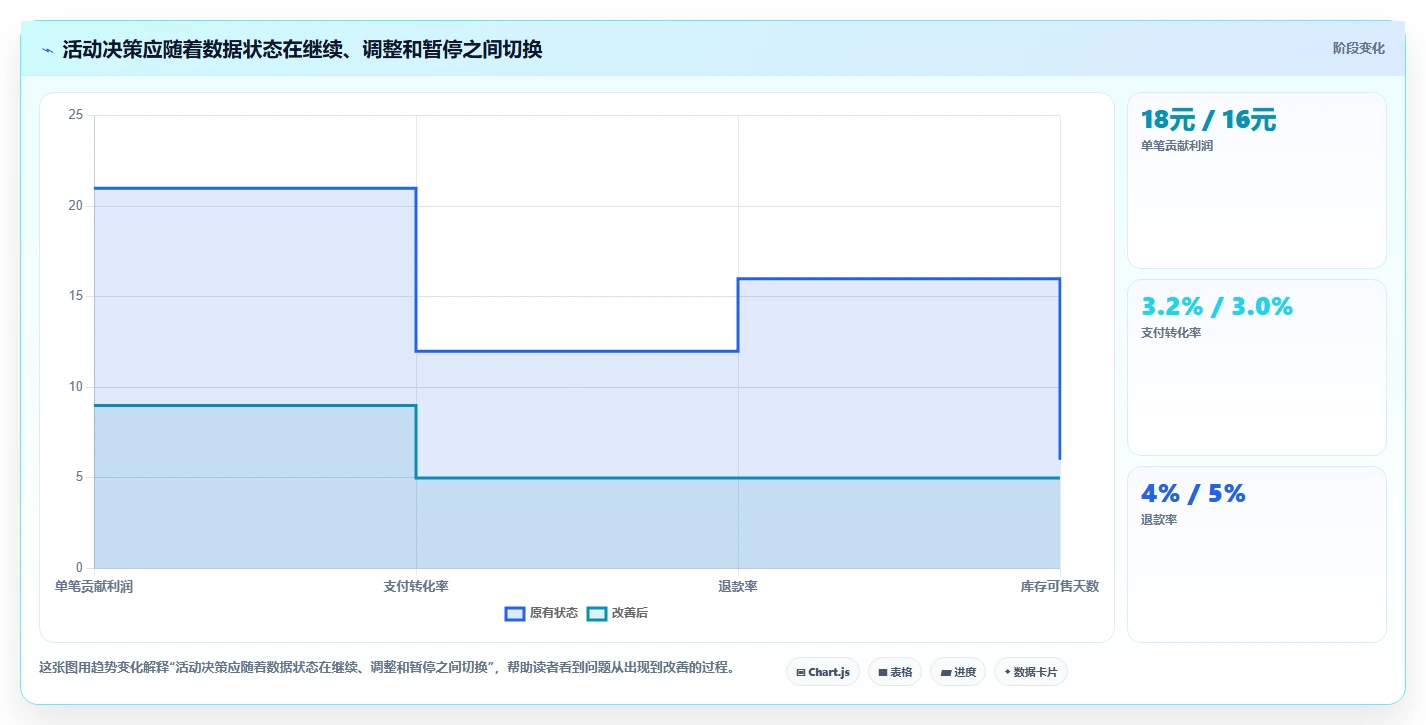
Task: Click the 原有状态 blue legend swatch
Action: (515, 613)
